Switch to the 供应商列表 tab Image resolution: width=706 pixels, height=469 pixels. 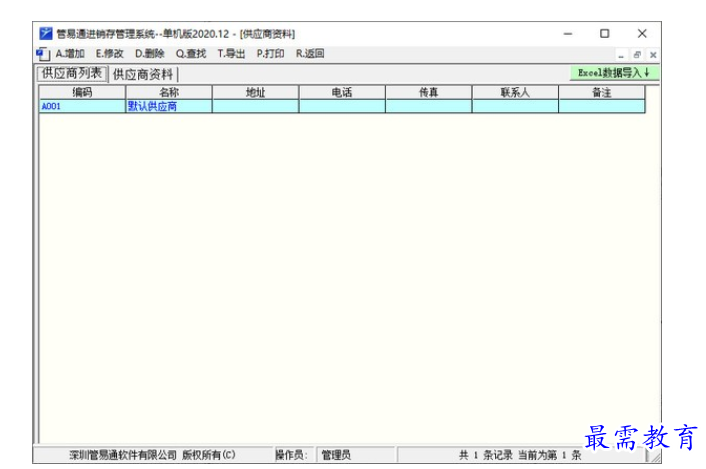(72, 73)
